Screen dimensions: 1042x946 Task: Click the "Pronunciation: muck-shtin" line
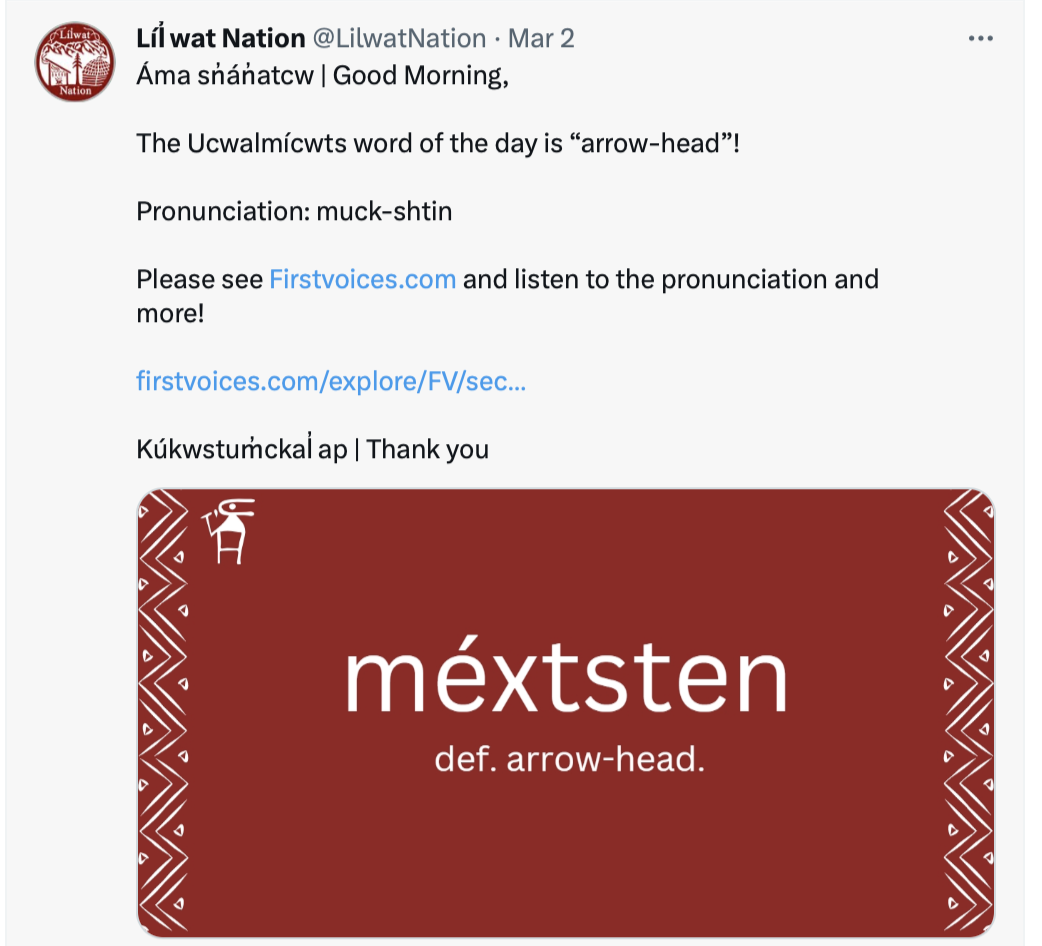pos(294,211)
